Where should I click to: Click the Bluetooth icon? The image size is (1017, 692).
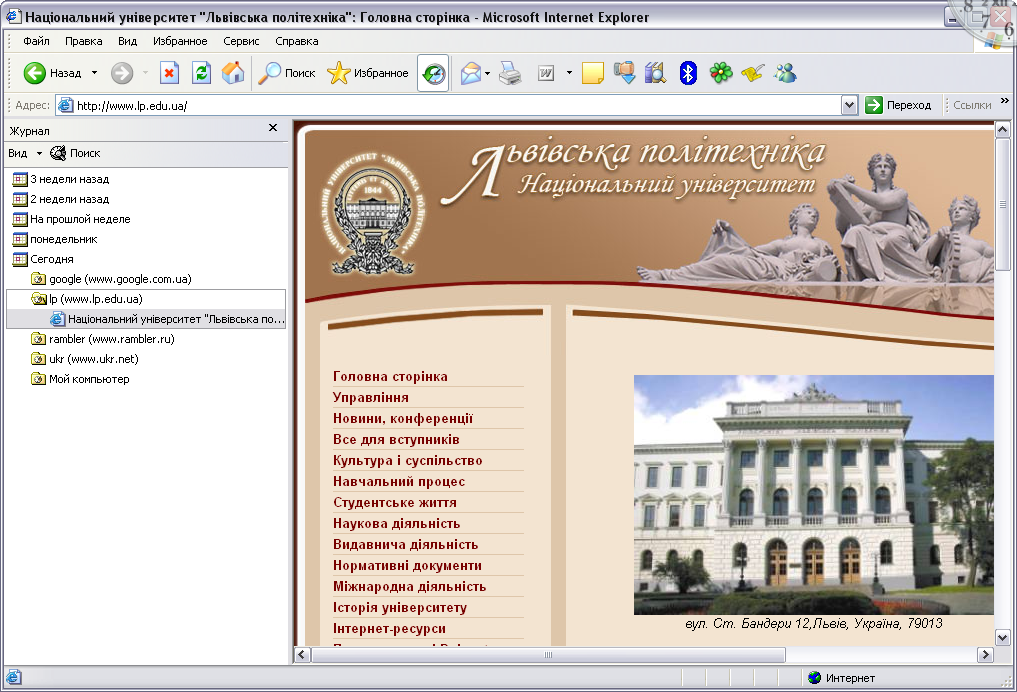(688, 73)
